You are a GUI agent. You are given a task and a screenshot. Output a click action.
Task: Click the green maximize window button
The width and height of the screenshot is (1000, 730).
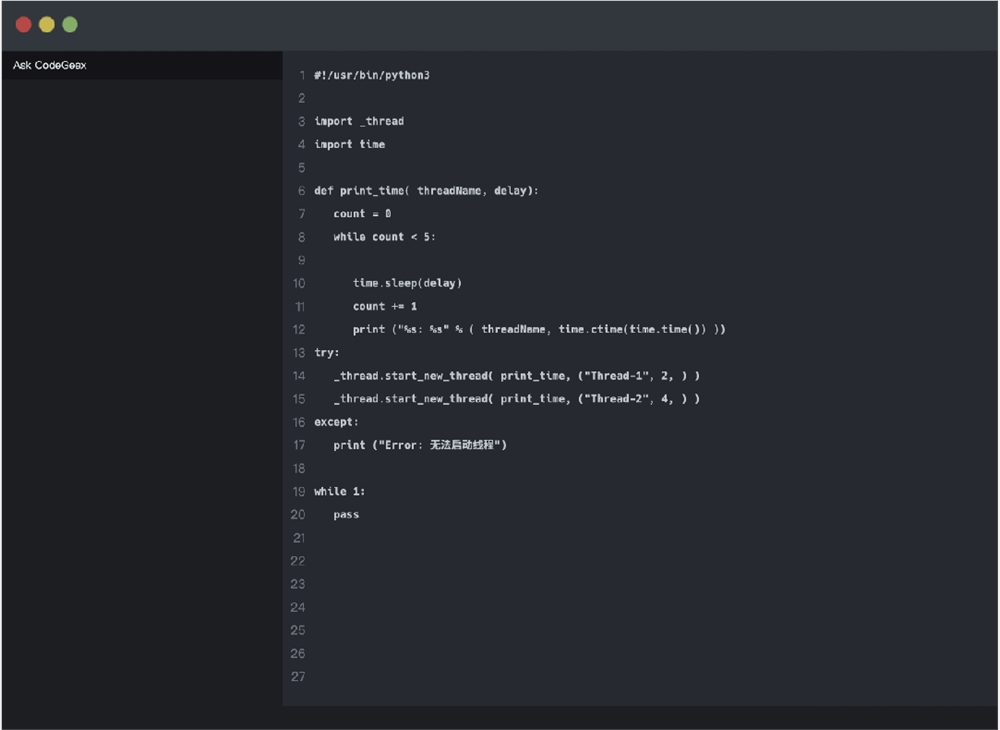[x=70, y=24]
